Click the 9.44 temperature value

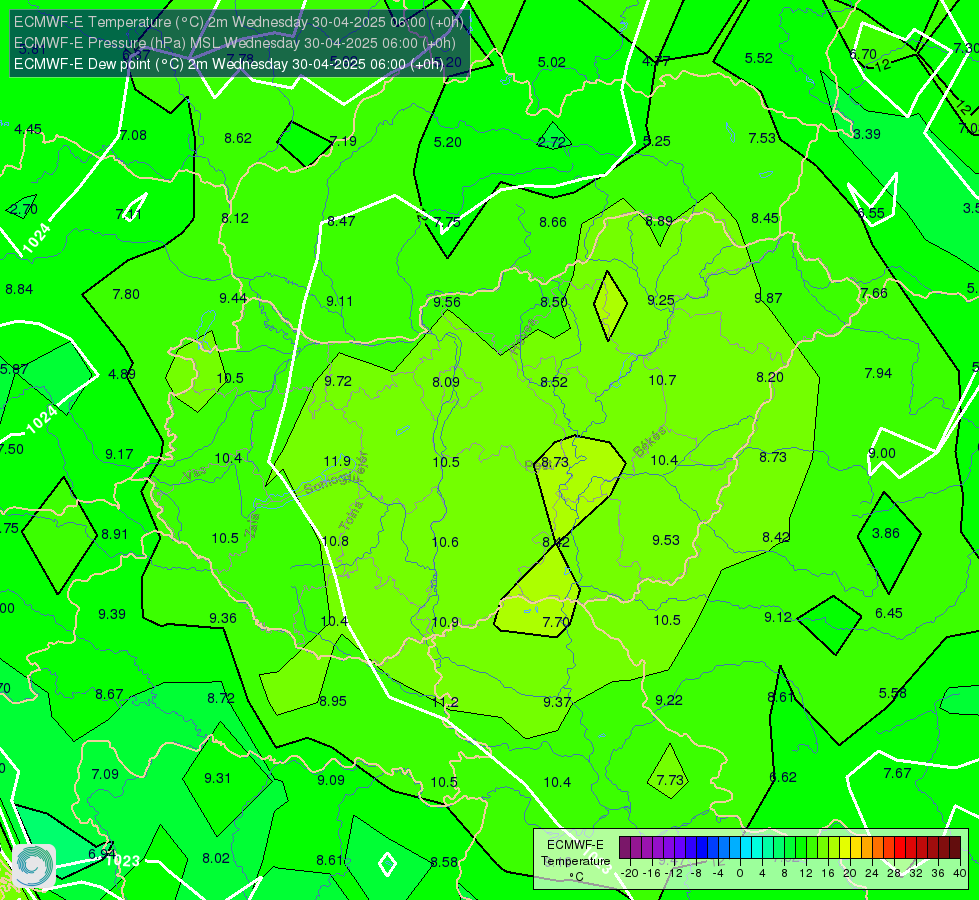point(233,298)
